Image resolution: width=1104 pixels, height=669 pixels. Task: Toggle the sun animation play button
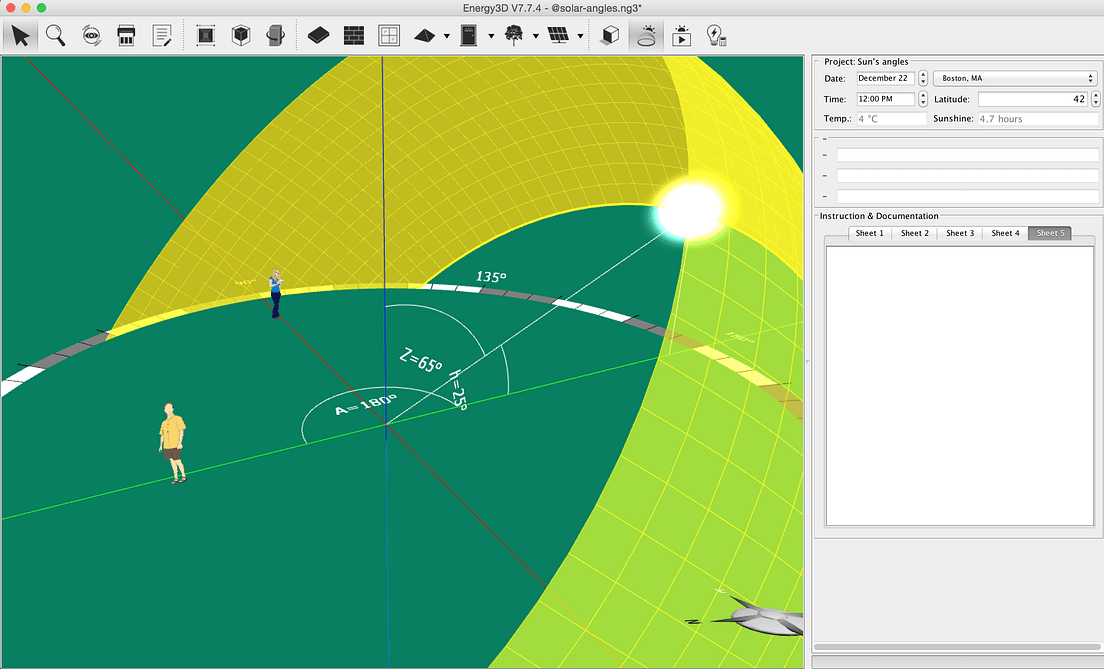(x=682, y=36)
